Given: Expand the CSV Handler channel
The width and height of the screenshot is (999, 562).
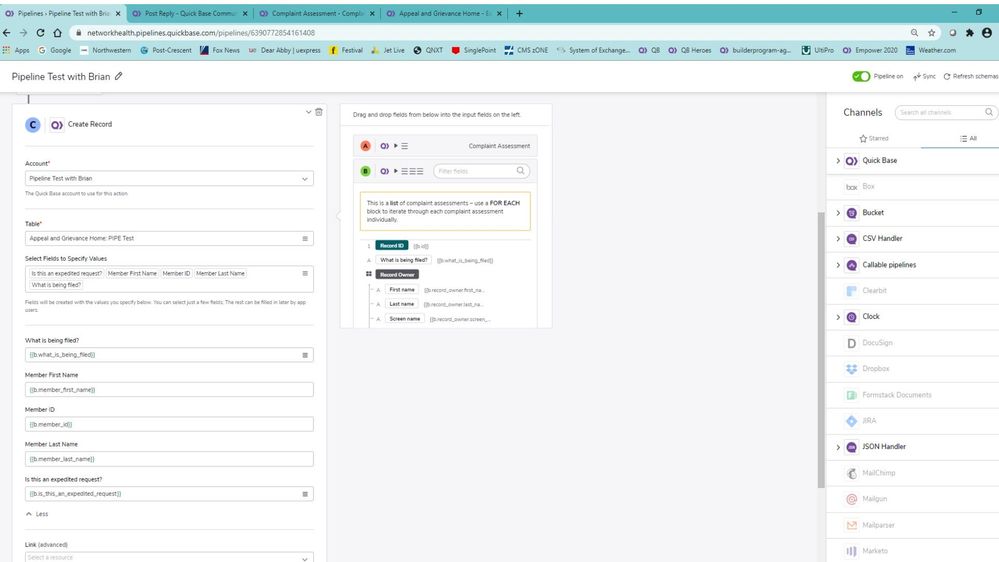Looking at the screenshot, I should coord(838,238).
